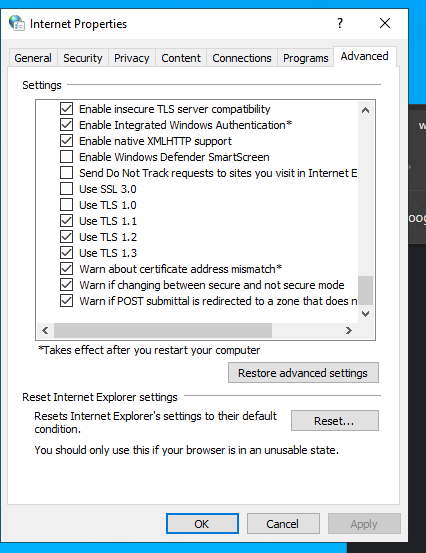This screenshot has width=426, height=553.
Task: Select the Content tab
Action: click(x=181, y=58)
